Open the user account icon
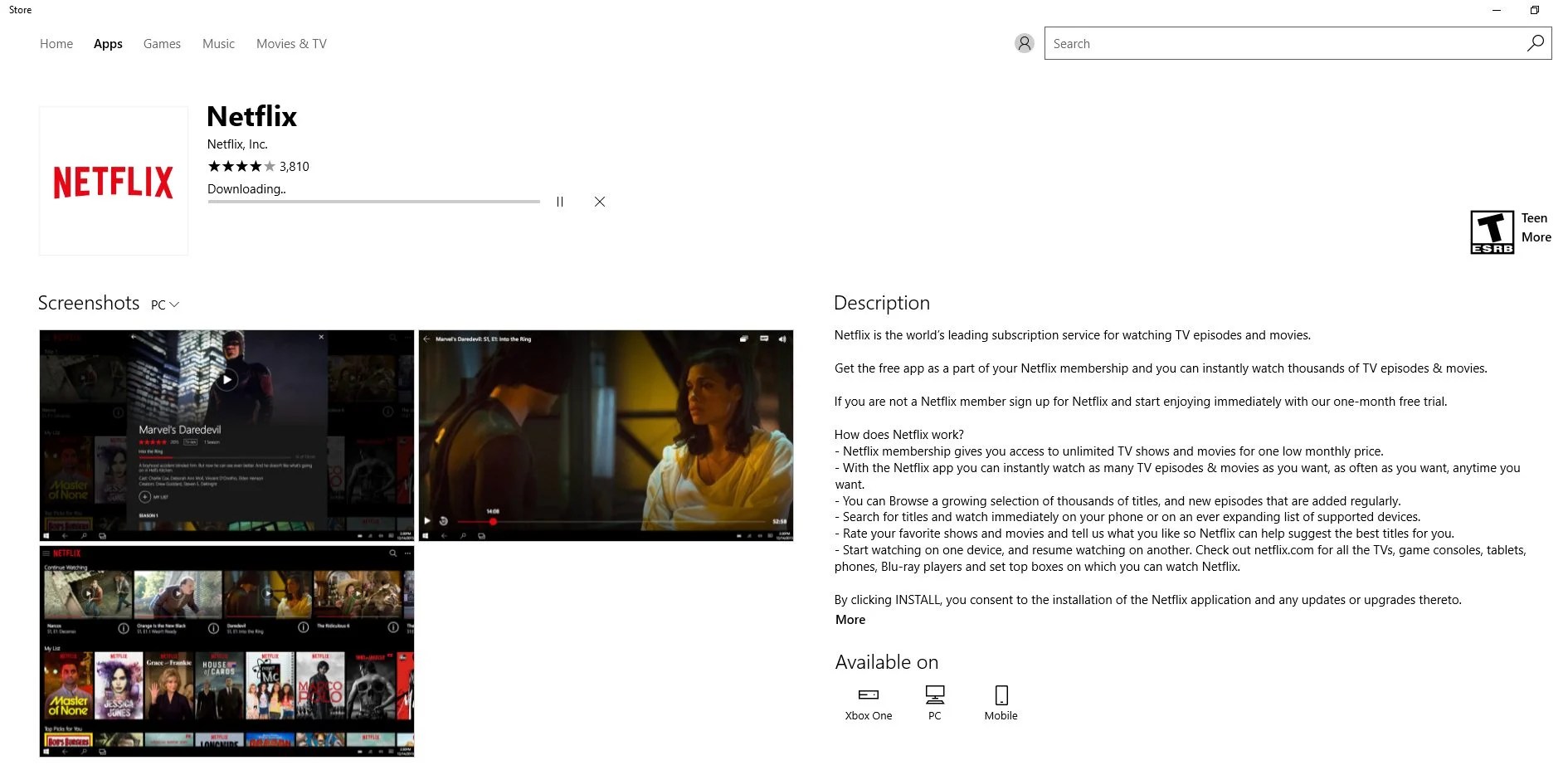 (1025, 43)
